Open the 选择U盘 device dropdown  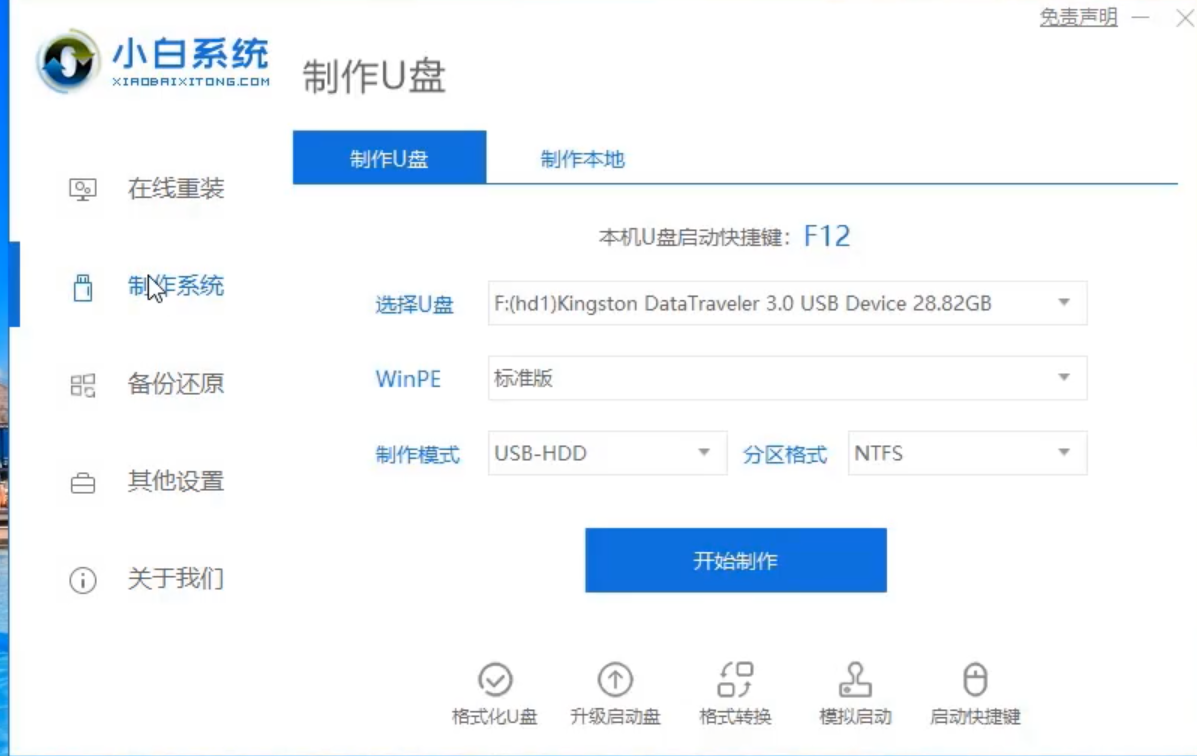786,303
